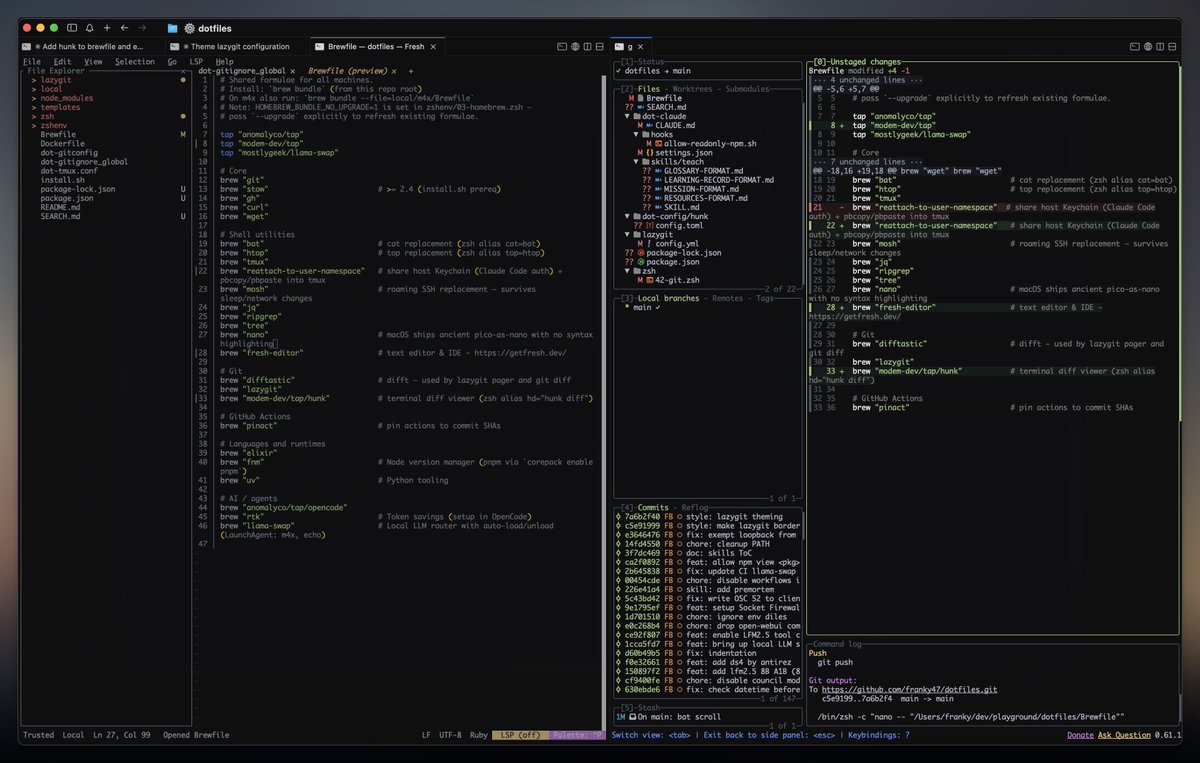
Task: Click the settings.json file icon in lazygit
Action: coord(648,152)
